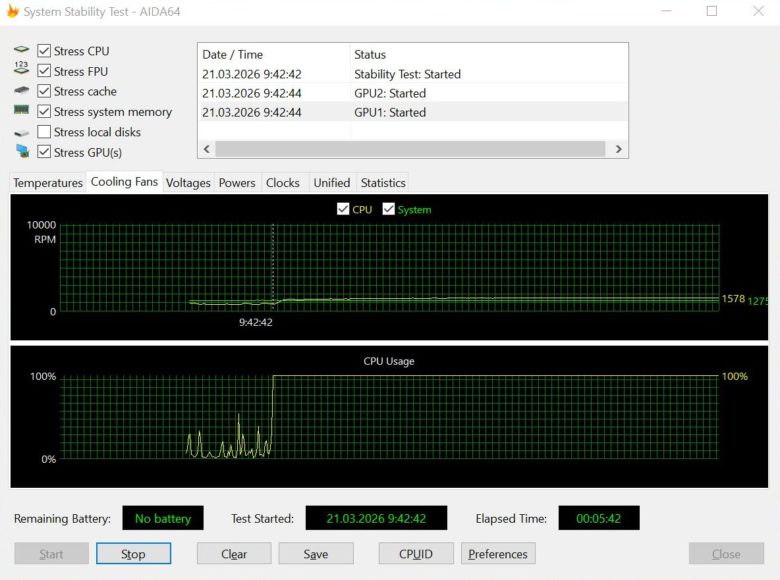Open Preferences dialog
This screenshot has width=780, height=580.
pyautogui.click(x=498, y=554)
